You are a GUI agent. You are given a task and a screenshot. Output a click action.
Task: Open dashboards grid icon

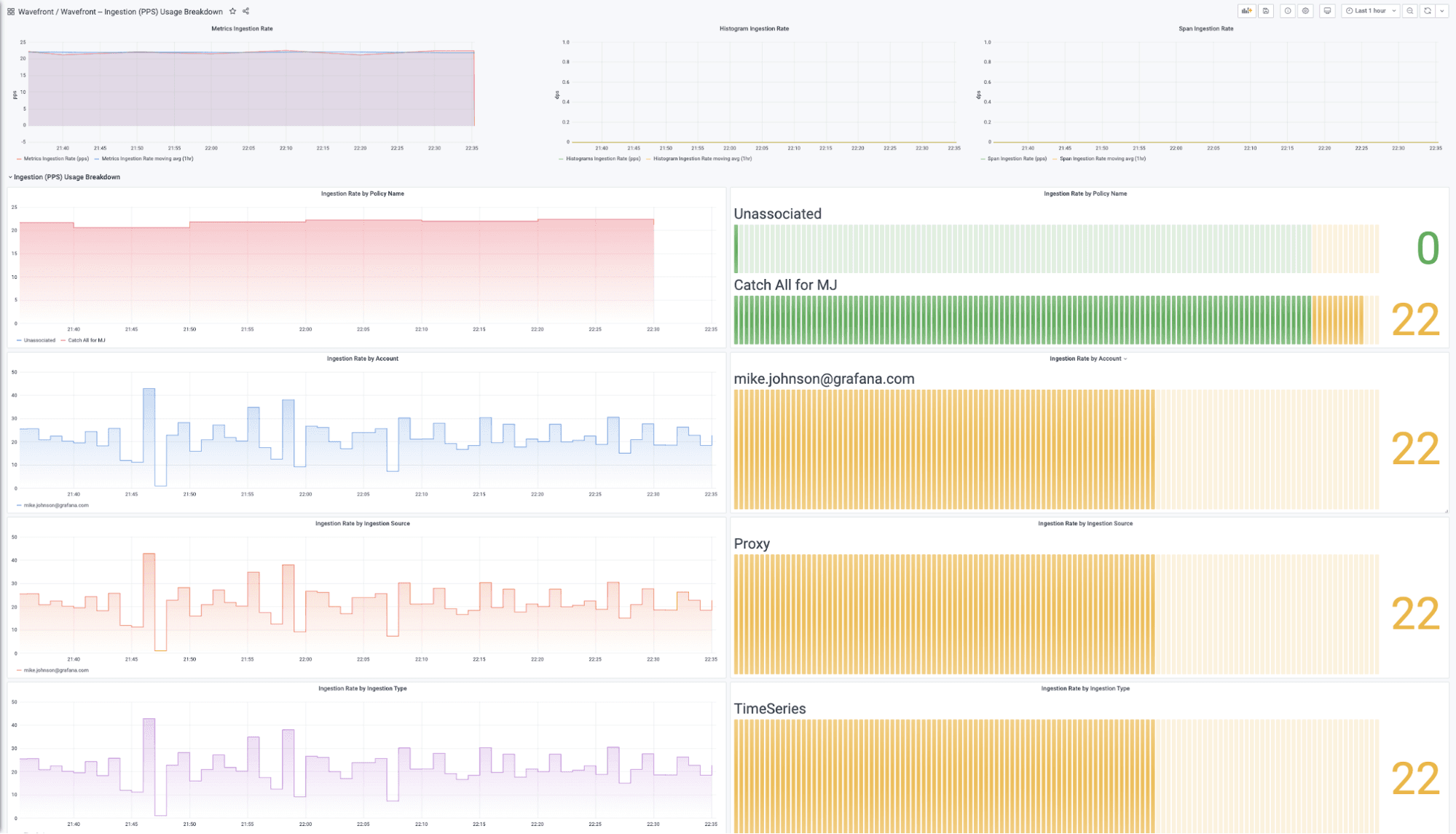11,12
